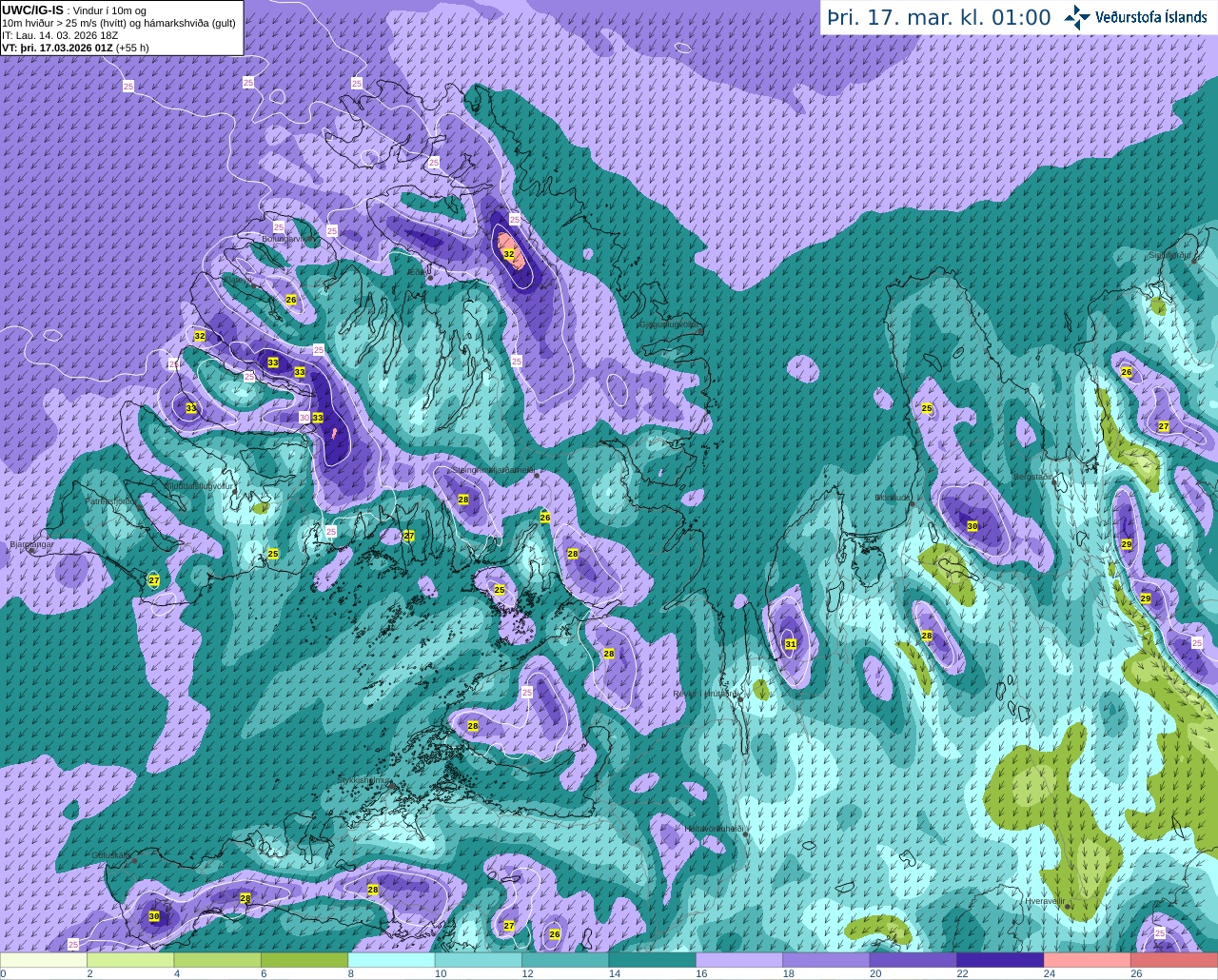The image size is (1218, 980).
Task: Click the Siglufjörður station label
Action: 1171,255
